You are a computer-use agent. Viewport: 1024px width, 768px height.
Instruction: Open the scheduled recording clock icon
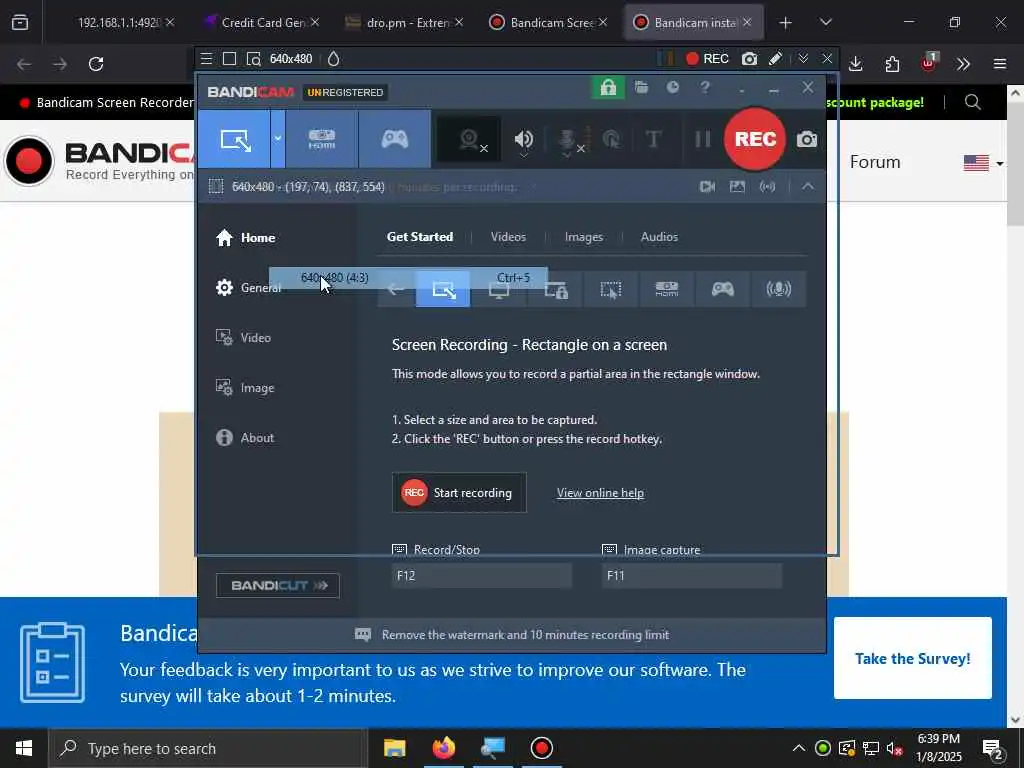point(673,87)
